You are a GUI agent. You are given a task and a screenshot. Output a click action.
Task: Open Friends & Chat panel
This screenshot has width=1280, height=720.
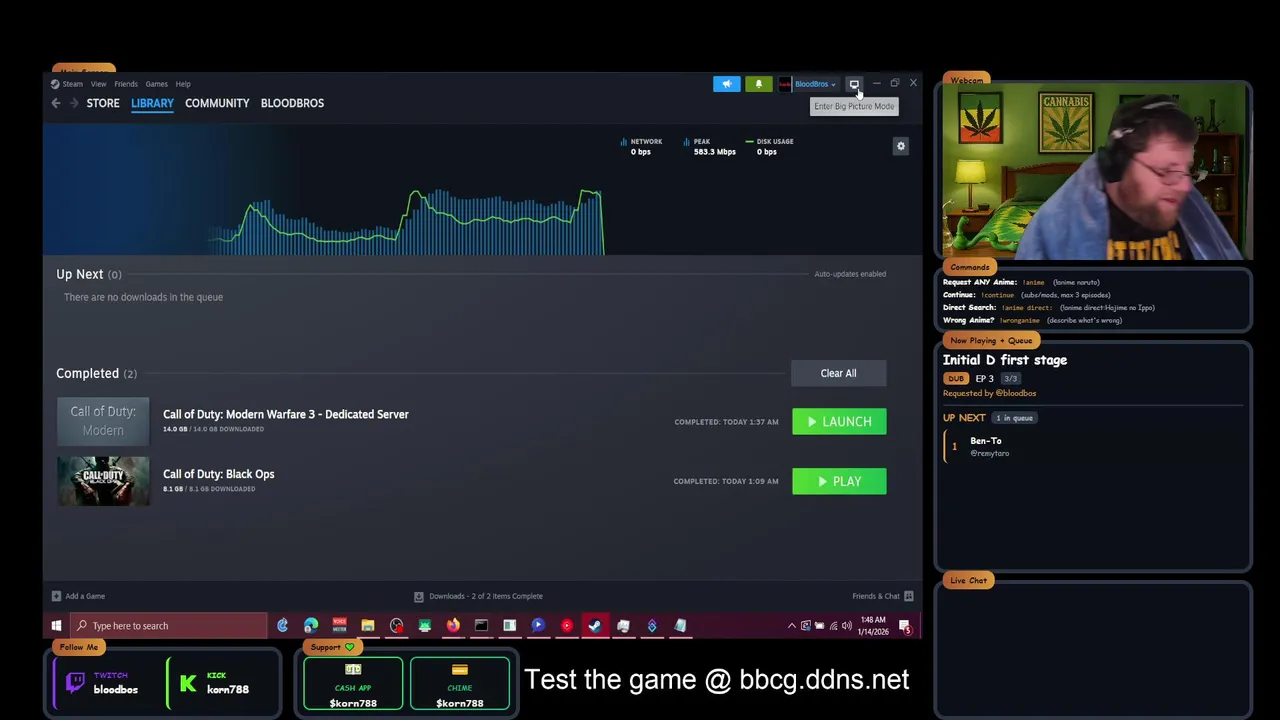pyautogui.click(x=882, y=596)
